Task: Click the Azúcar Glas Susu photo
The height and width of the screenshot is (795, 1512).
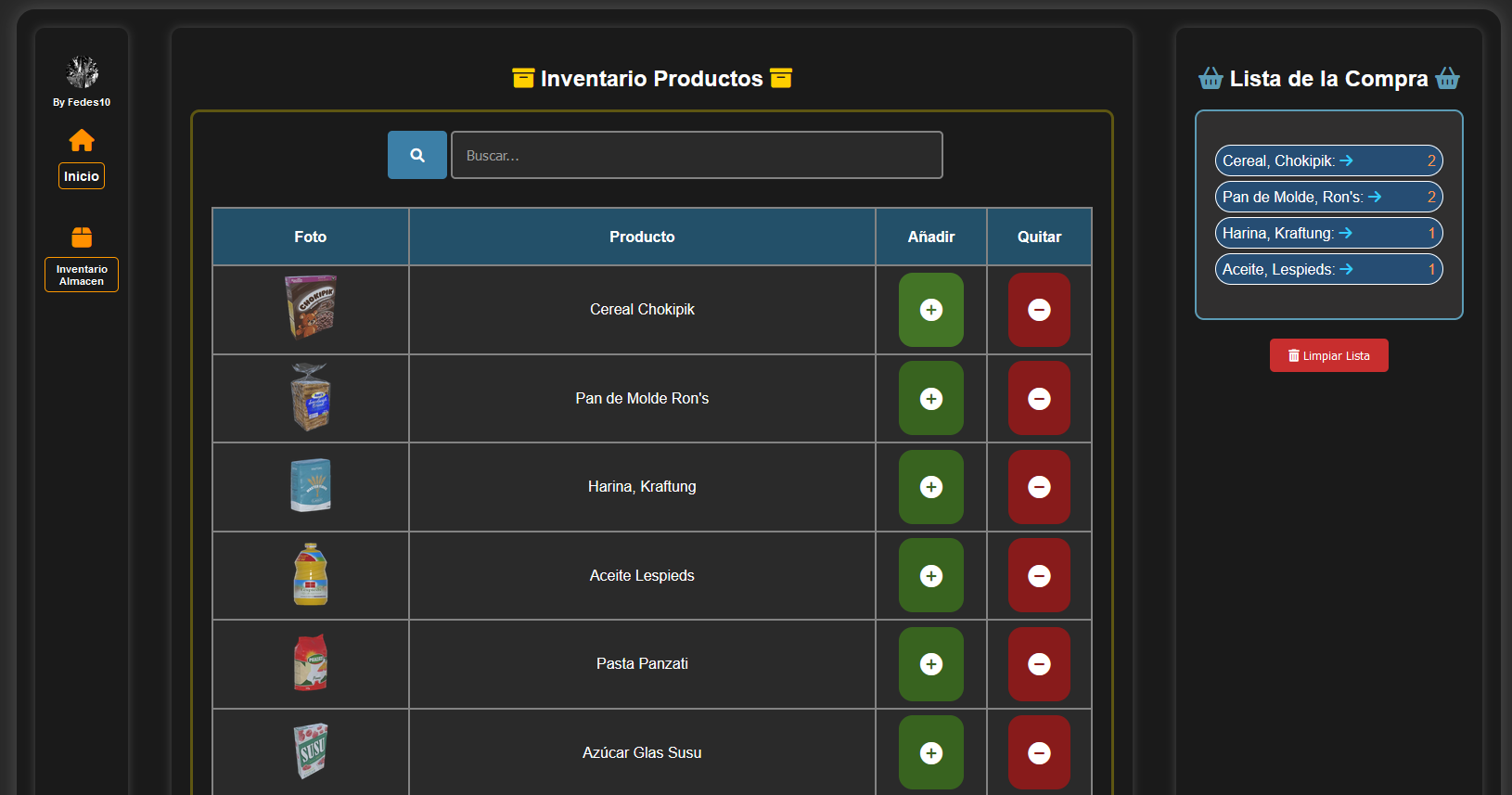Action: tap(311, 750)
